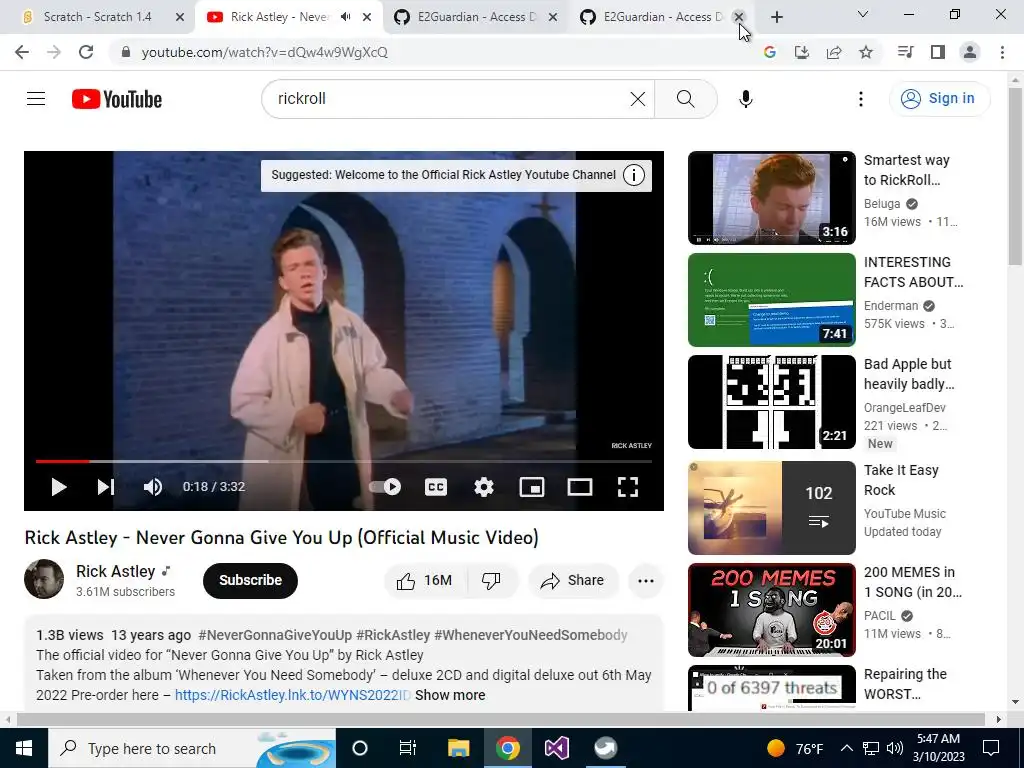The image size is (1024, 768).
Task: Open the Windows Start menu
Action: 24,748
